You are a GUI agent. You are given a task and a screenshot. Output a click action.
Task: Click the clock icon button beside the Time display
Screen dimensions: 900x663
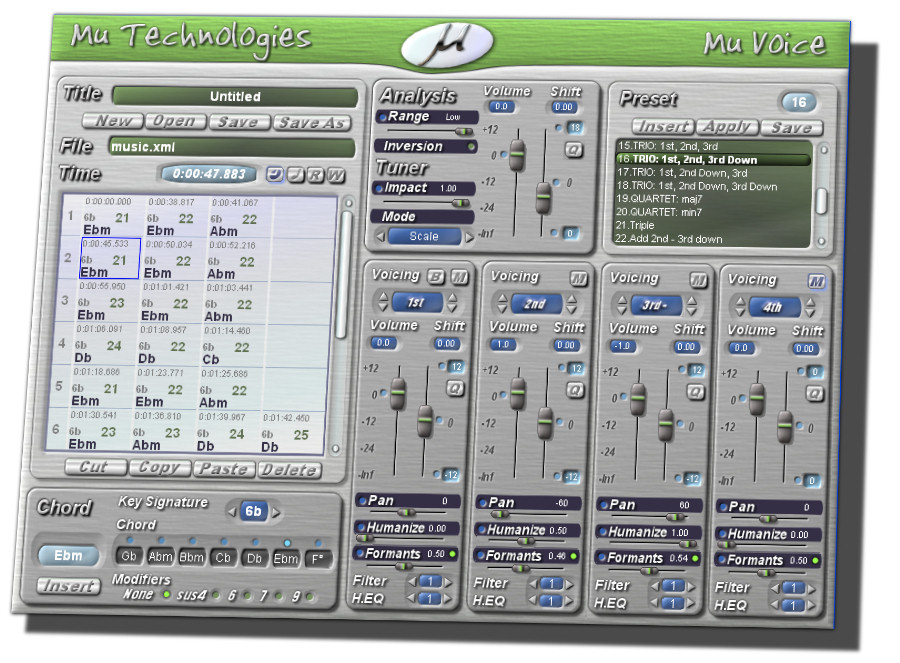pyautogui.click(x=275, y=174)
